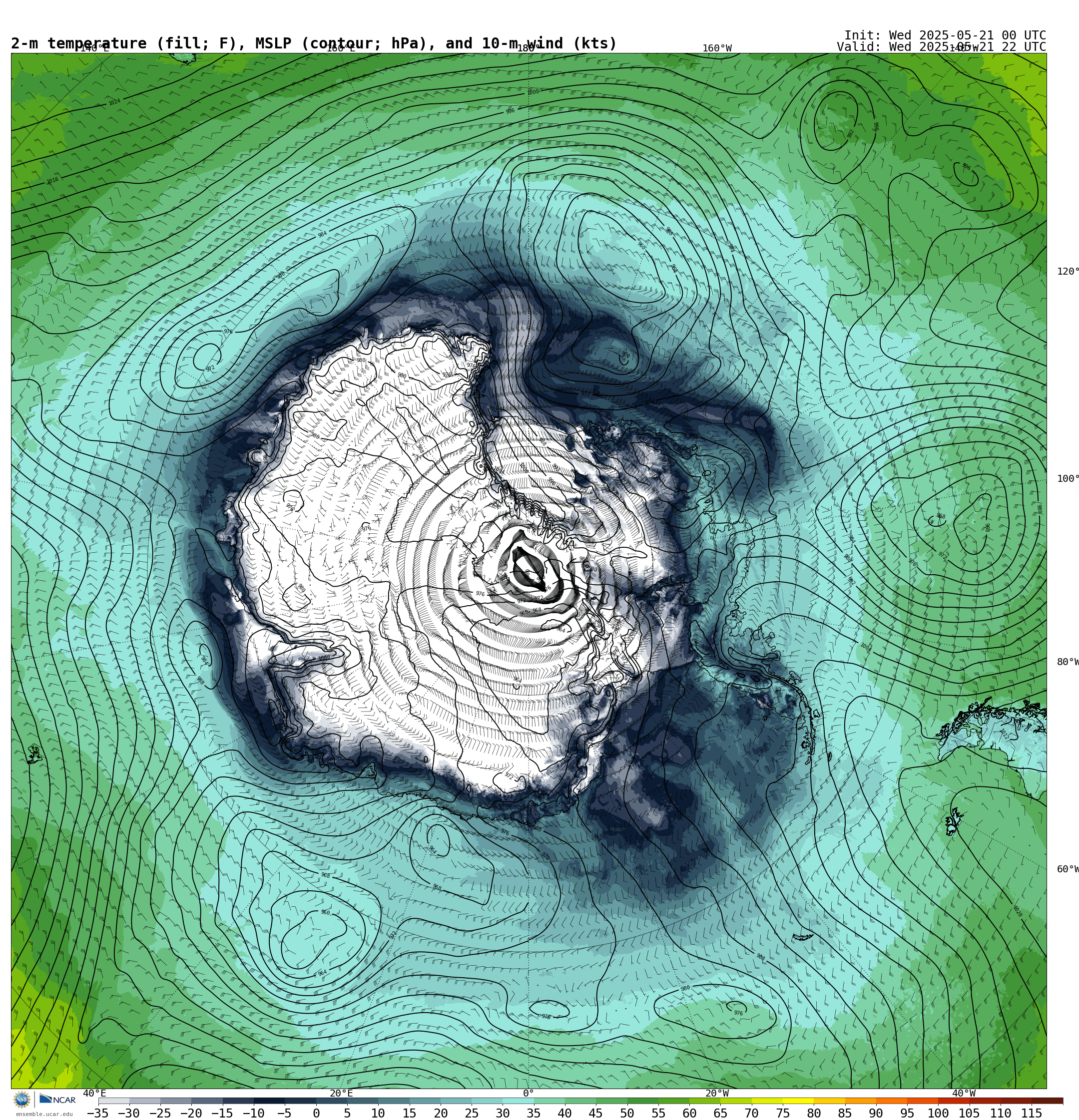Click the '20°W' longitude label at bottom
The width and height of the screenshot is (1079, 1120).
pos(717,1093)
